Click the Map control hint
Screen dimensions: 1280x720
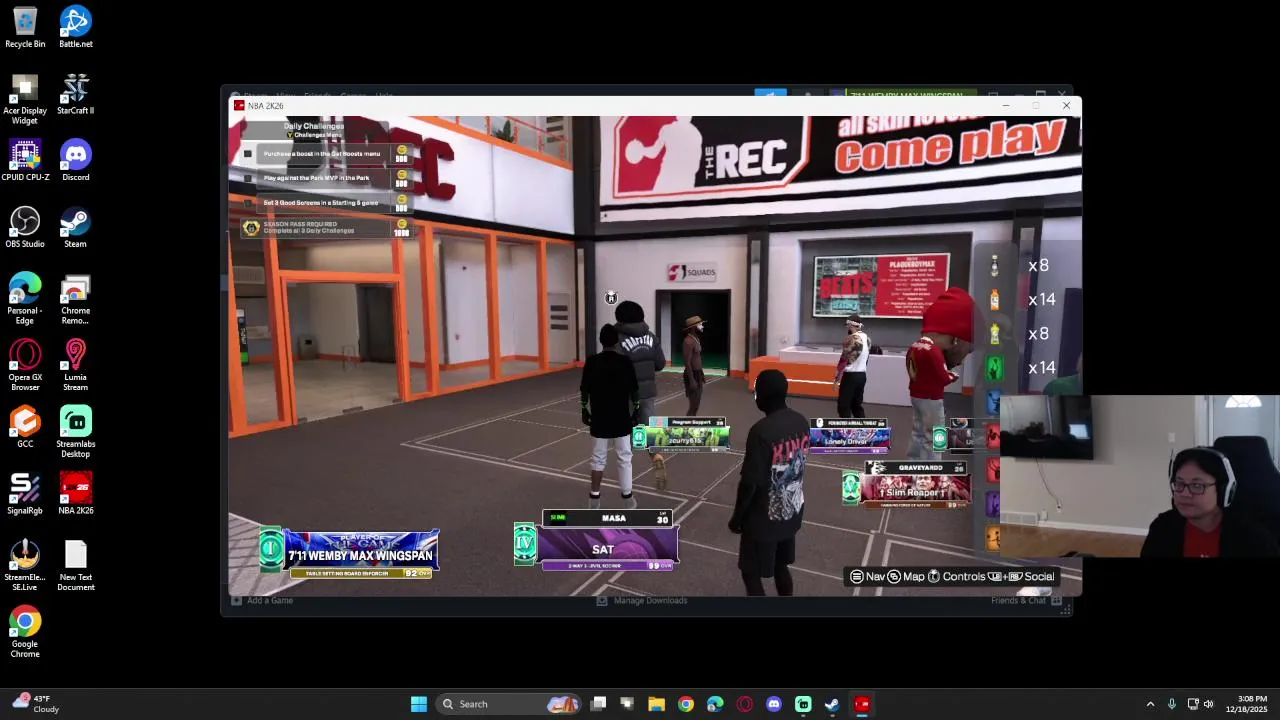coord(906,577)
